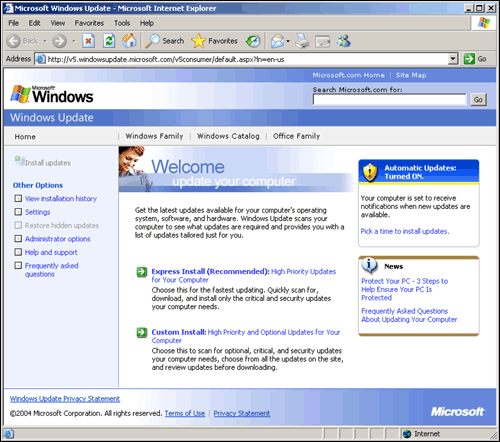Click the Print toolbar icon
This screenshot has width=500, height=442.
click(x=302, y=41)
